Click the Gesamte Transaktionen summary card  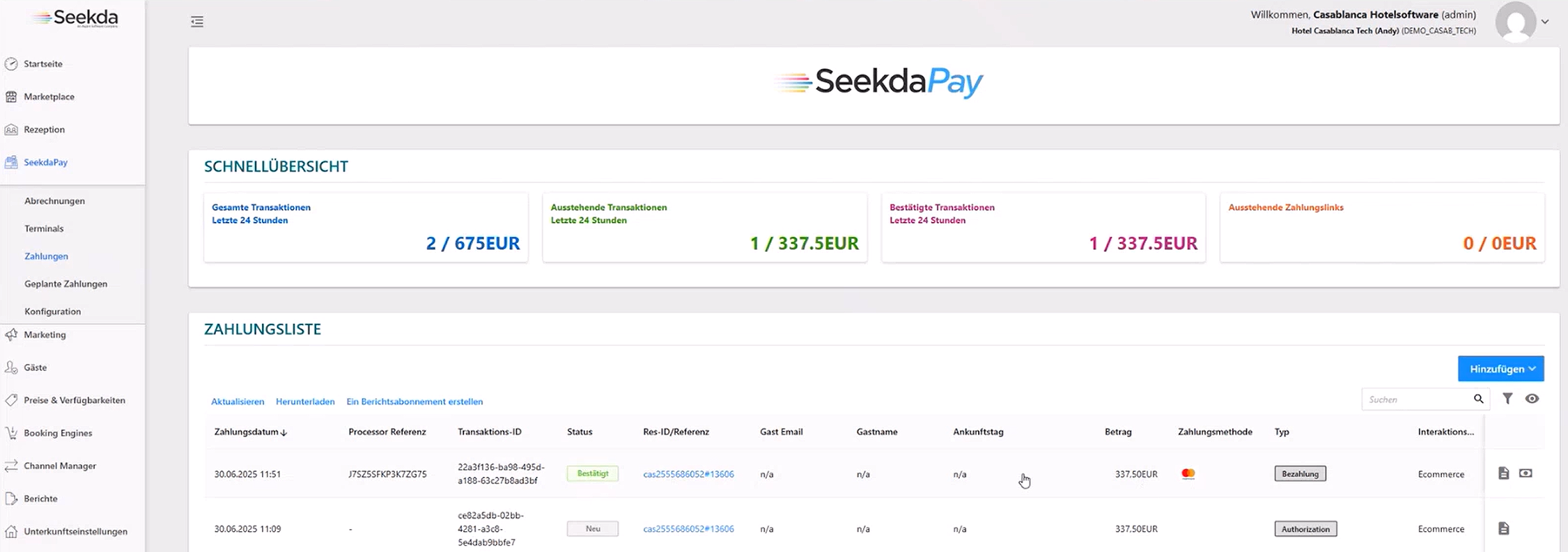[x=366, y=228]
